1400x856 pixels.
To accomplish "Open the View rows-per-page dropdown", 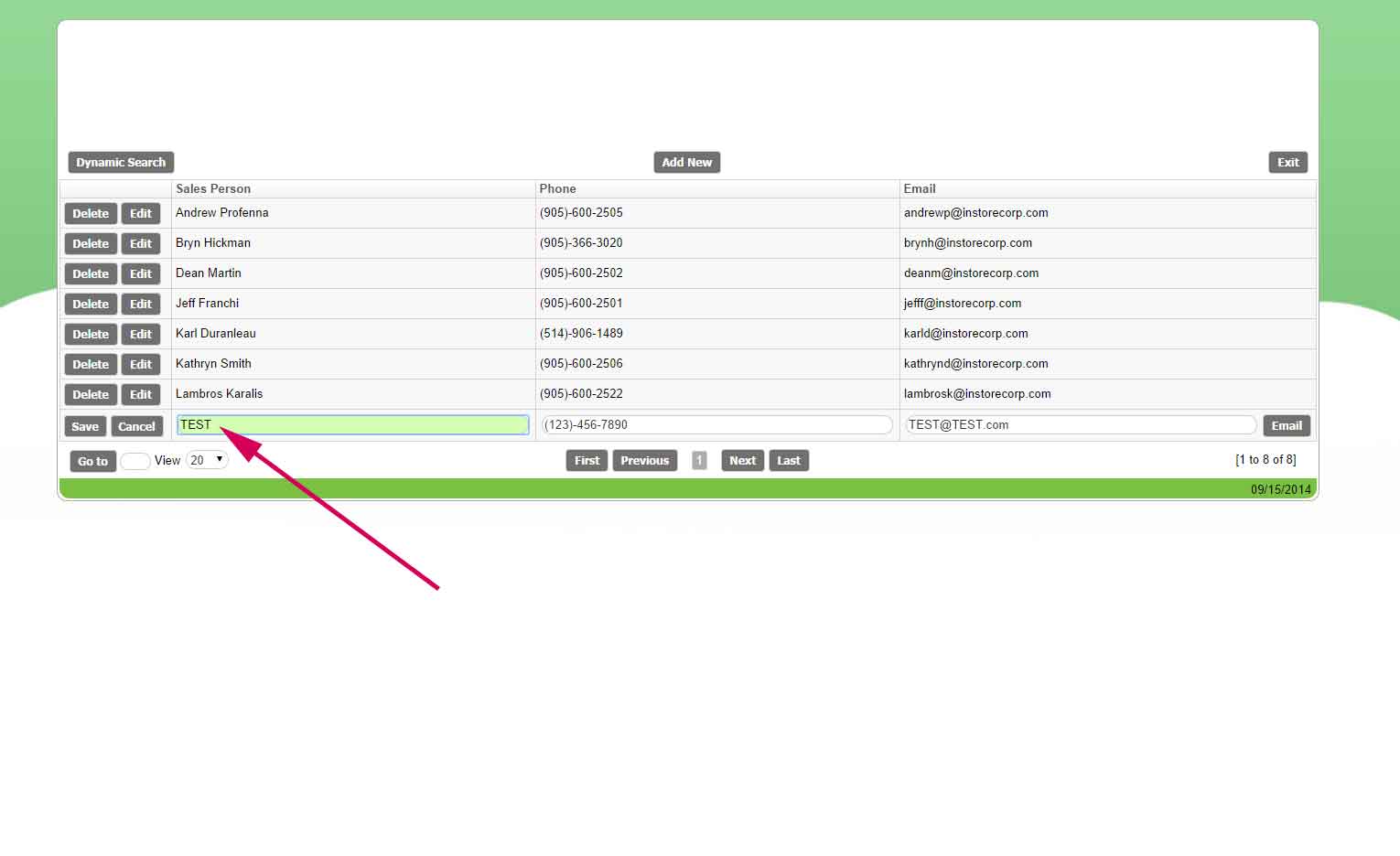I will [x=207, y=460].
